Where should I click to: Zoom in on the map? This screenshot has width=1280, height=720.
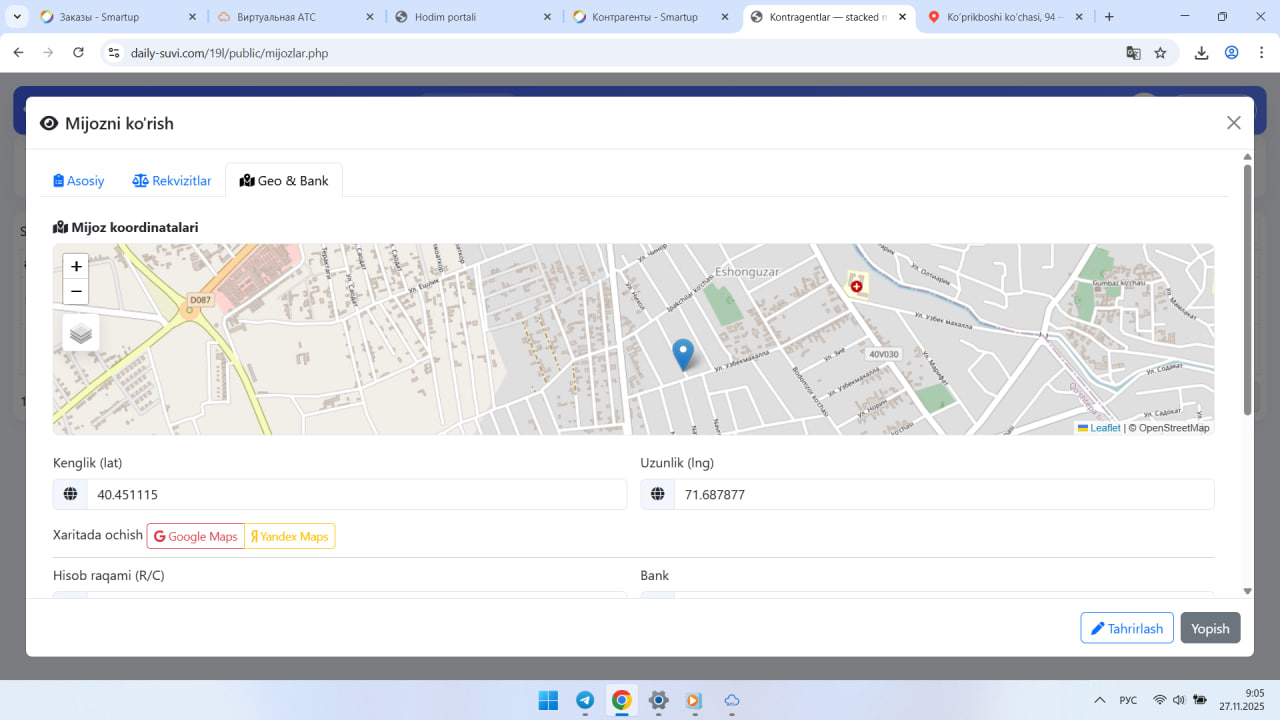click(76, 267)
